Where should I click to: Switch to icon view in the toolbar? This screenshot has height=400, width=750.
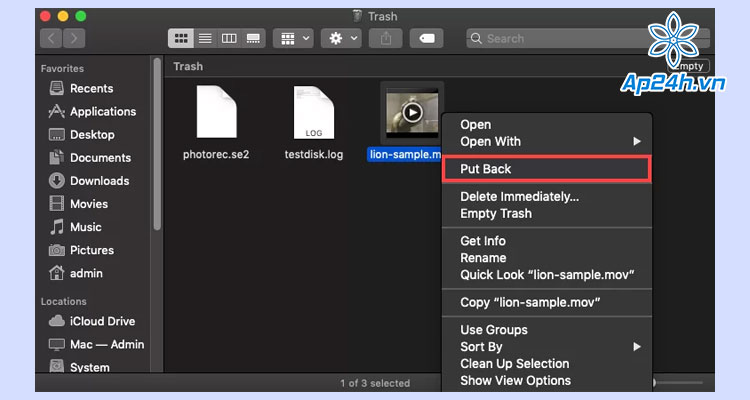tap(181, 38)
